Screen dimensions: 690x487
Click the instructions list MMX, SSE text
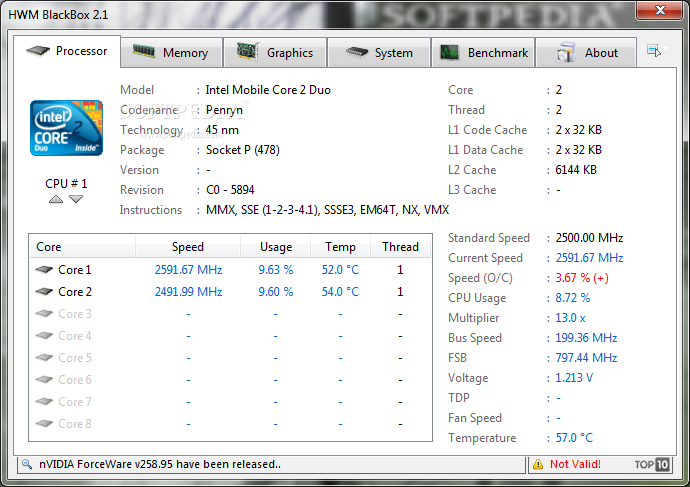point(327,210)
